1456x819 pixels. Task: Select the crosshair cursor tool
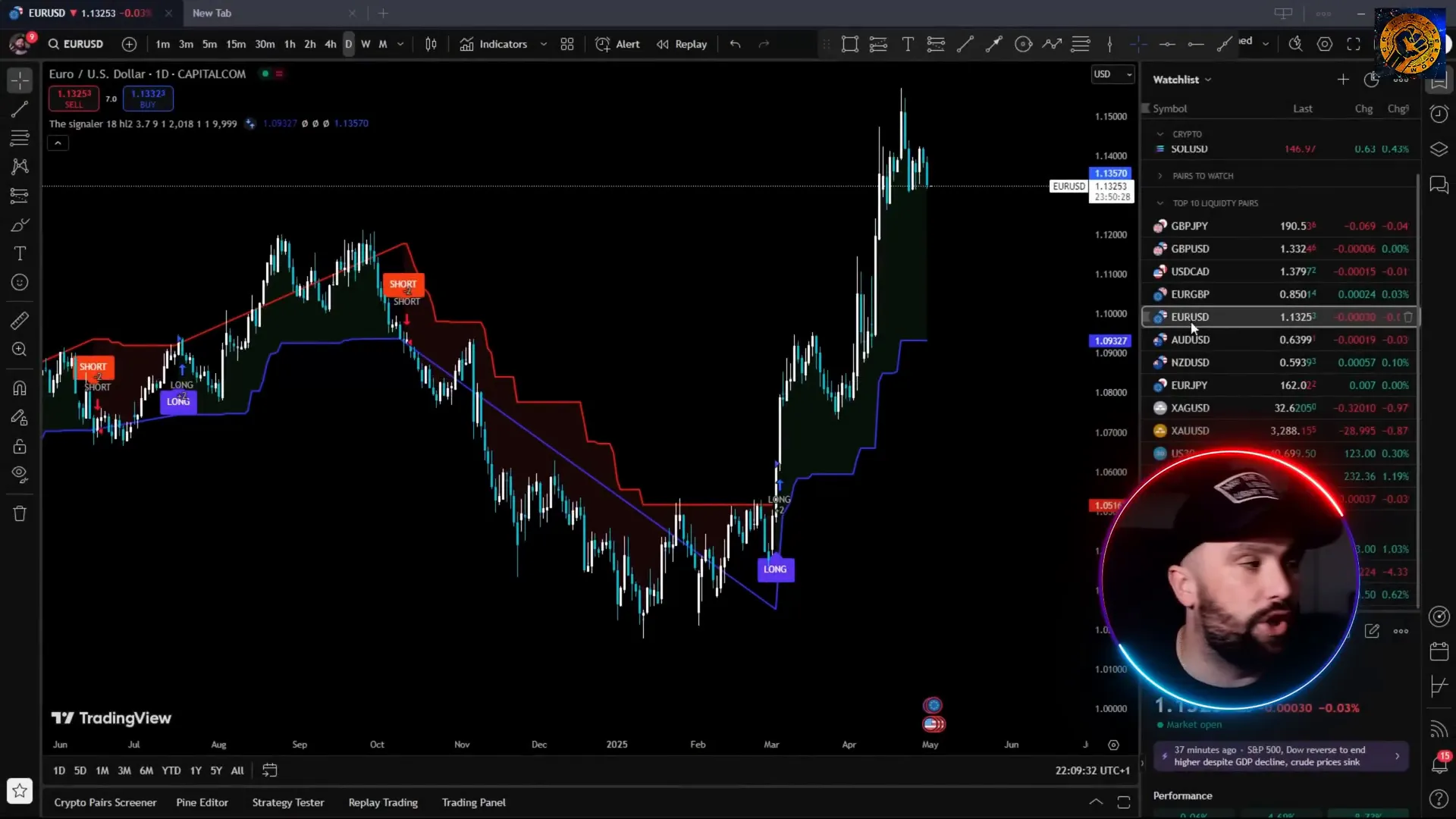[20, 80]
